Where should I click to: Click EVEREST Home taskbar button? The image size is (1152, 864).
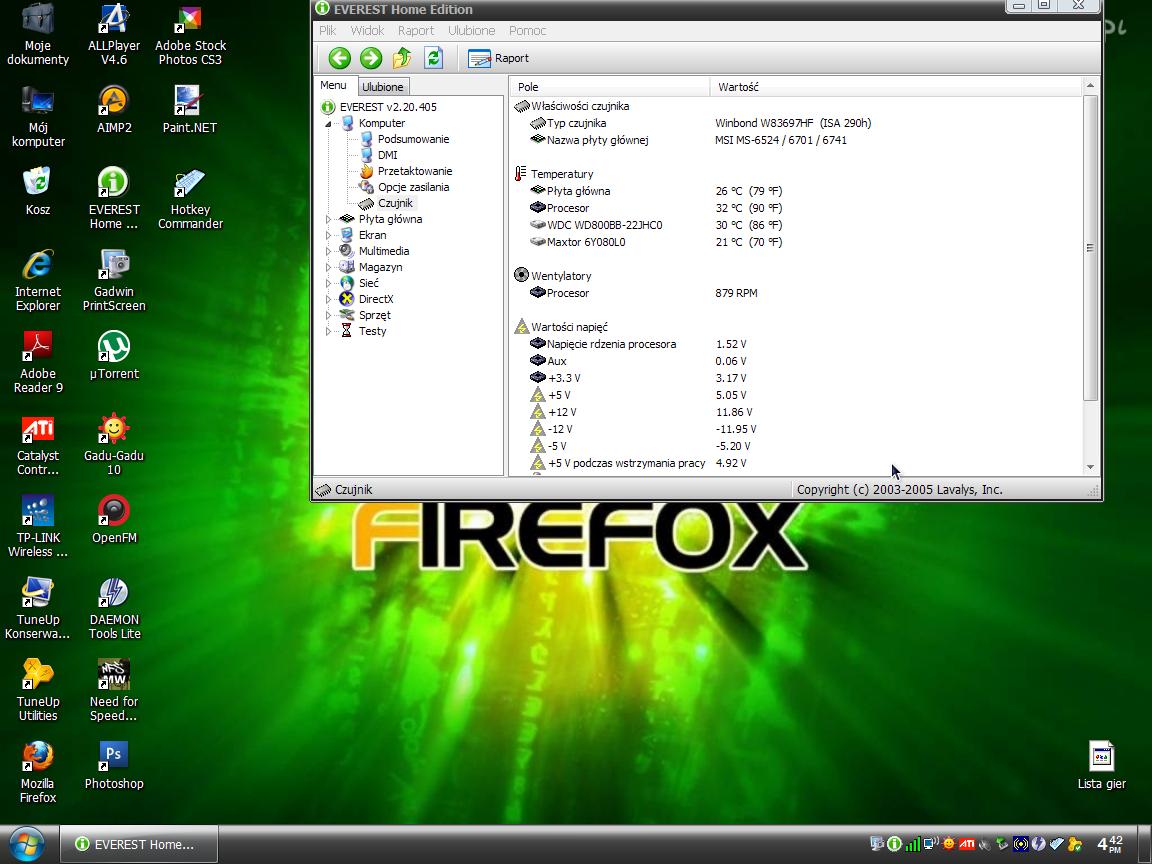(138, 844)
